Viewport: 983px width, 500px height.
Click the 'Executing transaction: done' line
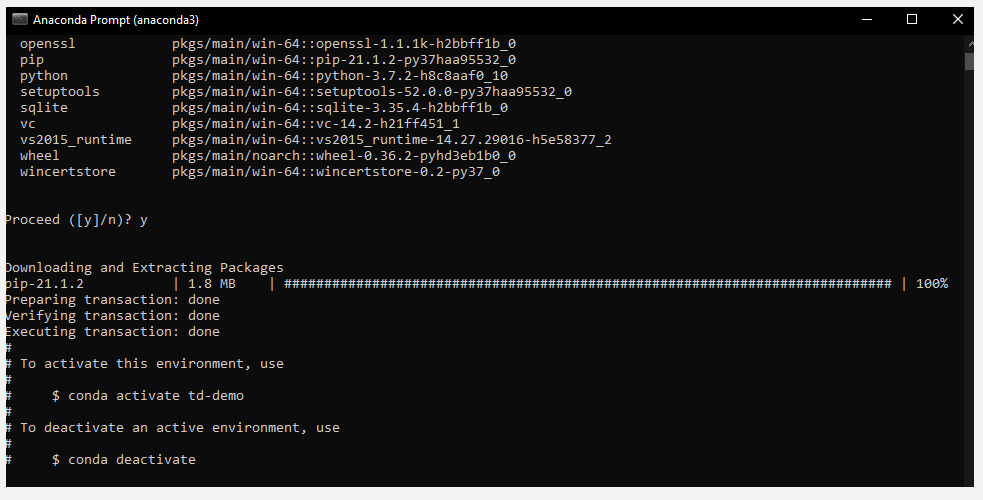pyautogui.click(x=112, y=332)
